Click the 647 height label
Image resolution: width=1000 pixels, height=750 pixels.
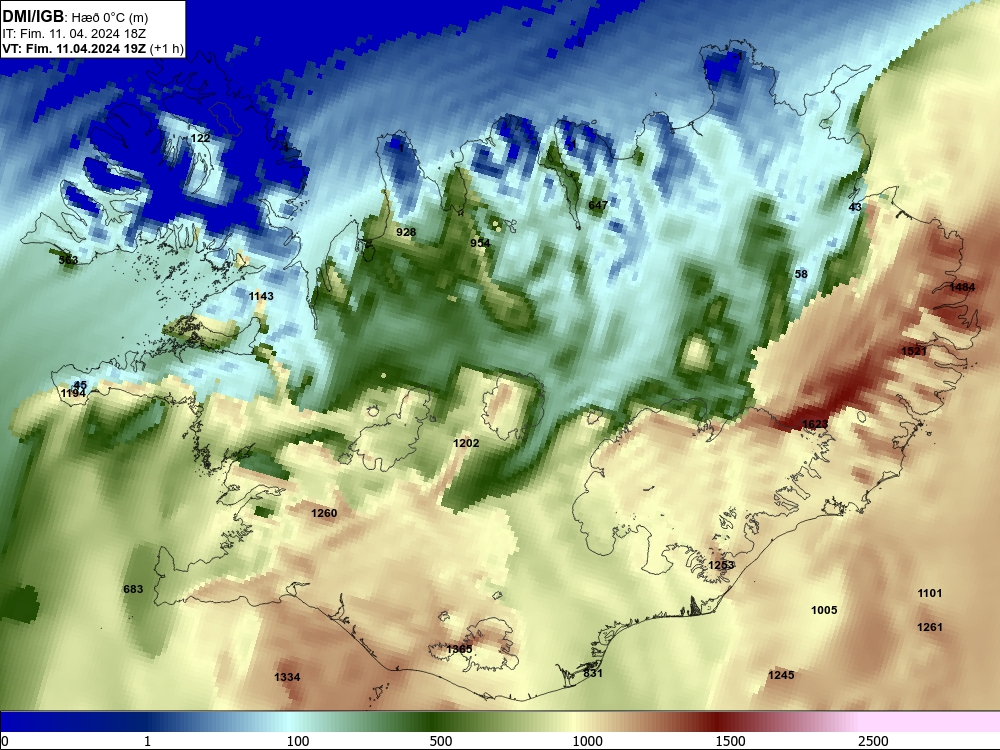pyautogui.click(x=598, y=205)
